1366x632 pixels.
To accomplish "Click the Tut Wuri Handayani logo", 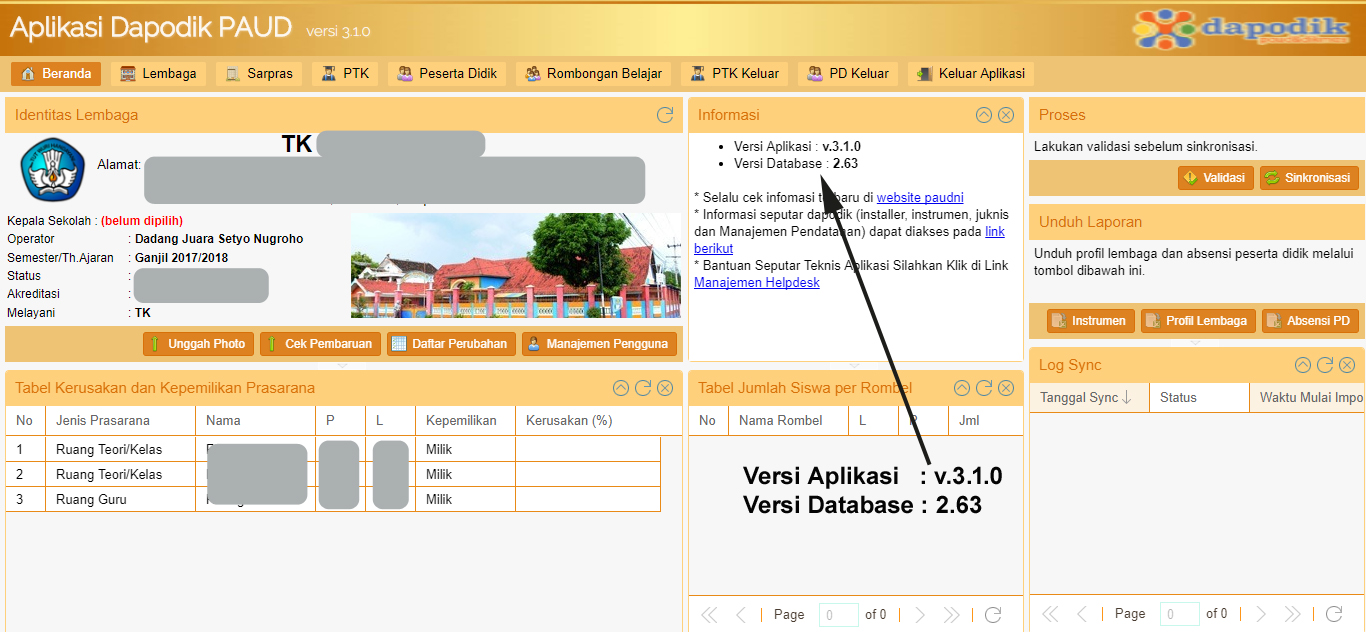I will [x=53, y=171].
